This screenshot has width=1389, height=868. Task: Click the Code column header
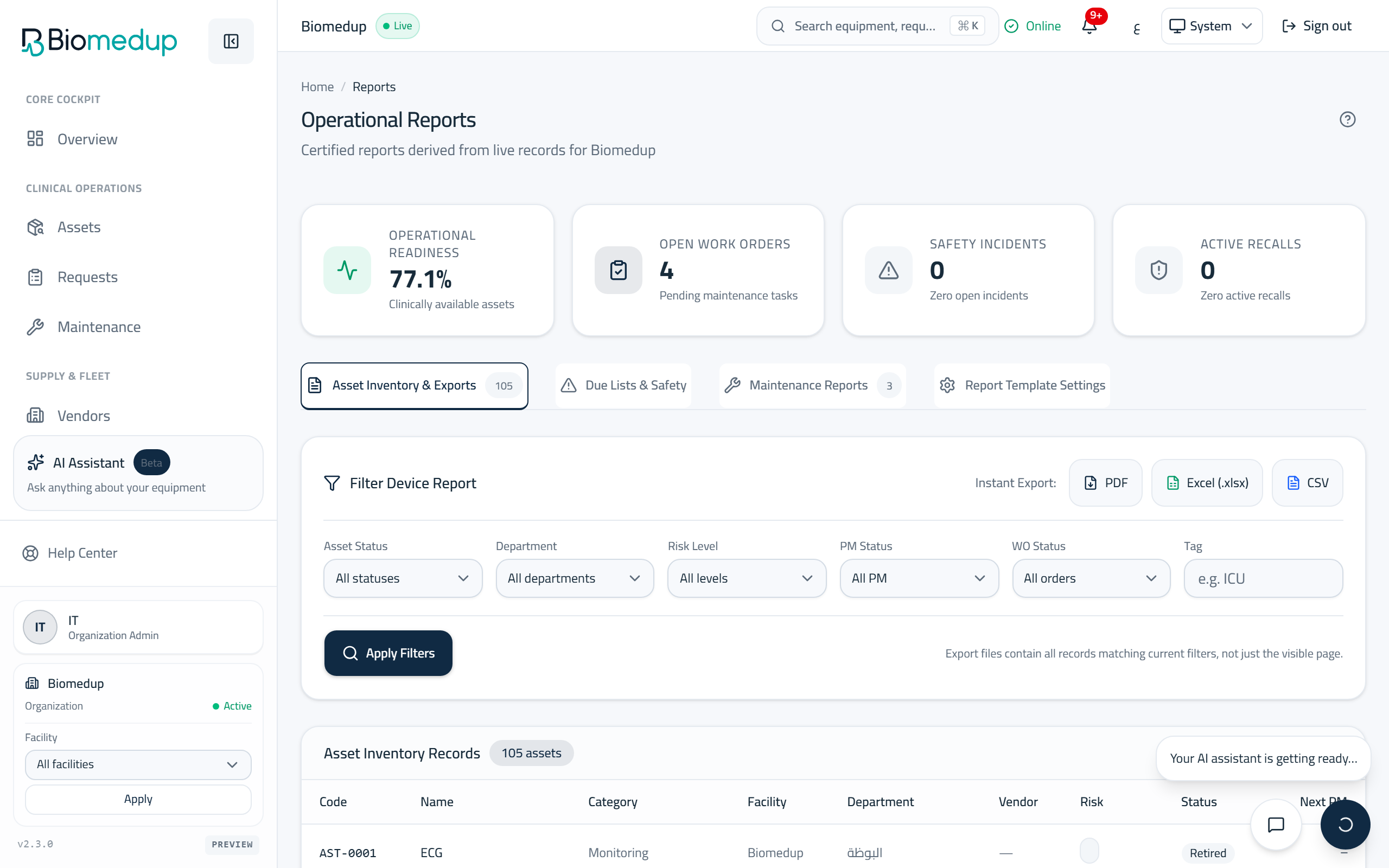[x=333, y=801]
